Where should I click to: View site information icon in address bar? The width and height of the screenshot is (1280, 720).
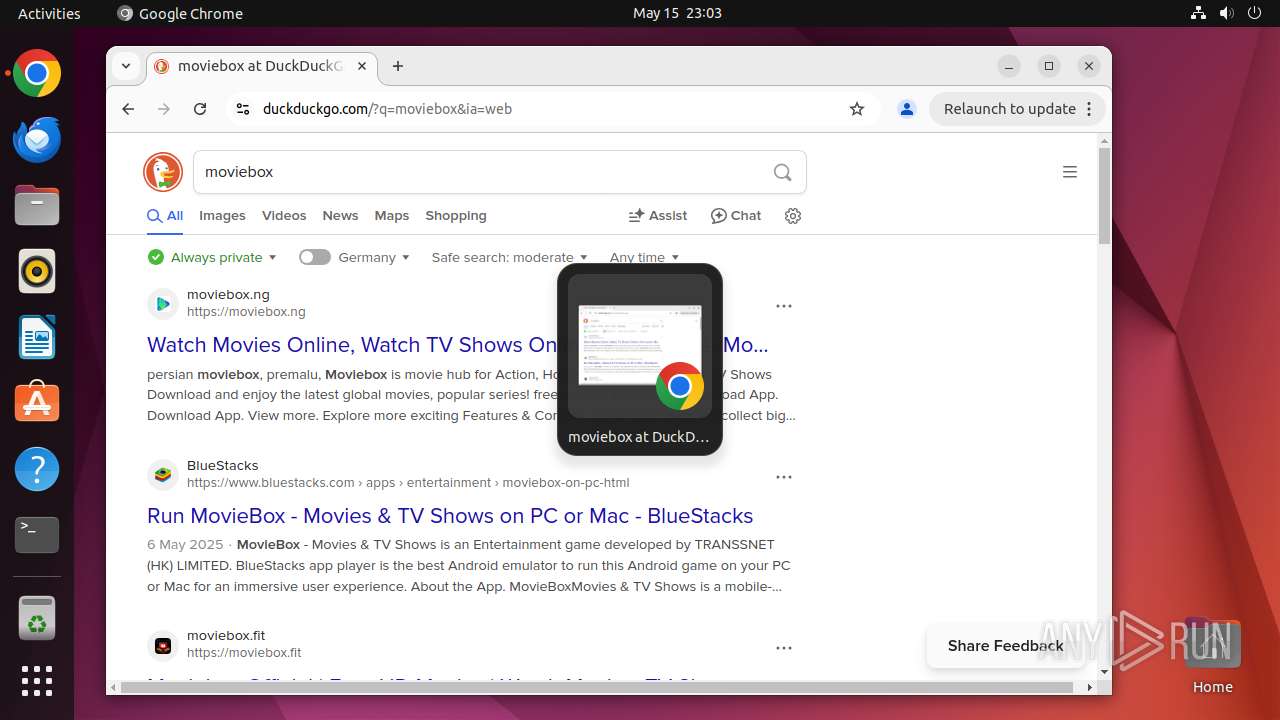(x=242, y=109)
